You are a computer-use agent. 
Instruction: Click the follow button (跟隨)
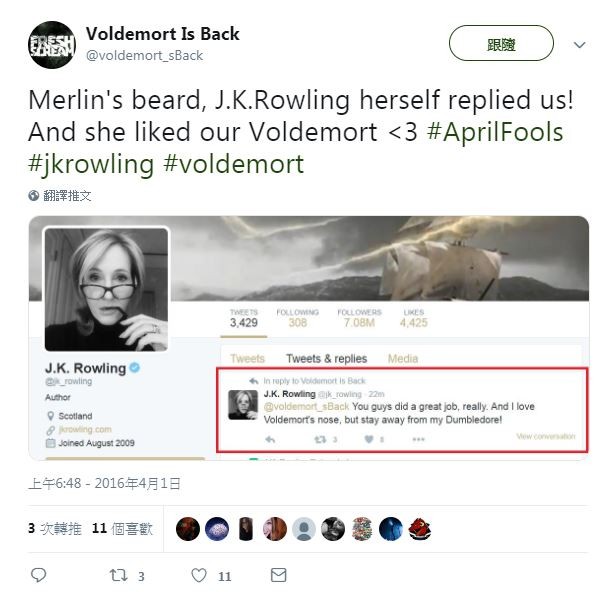(x=501, y=43)
